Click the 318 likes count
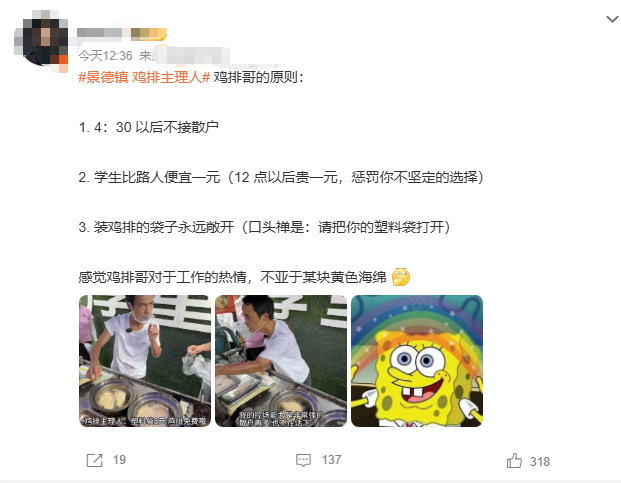This screenshot has width=621, height=483. (x=540, y=462)
